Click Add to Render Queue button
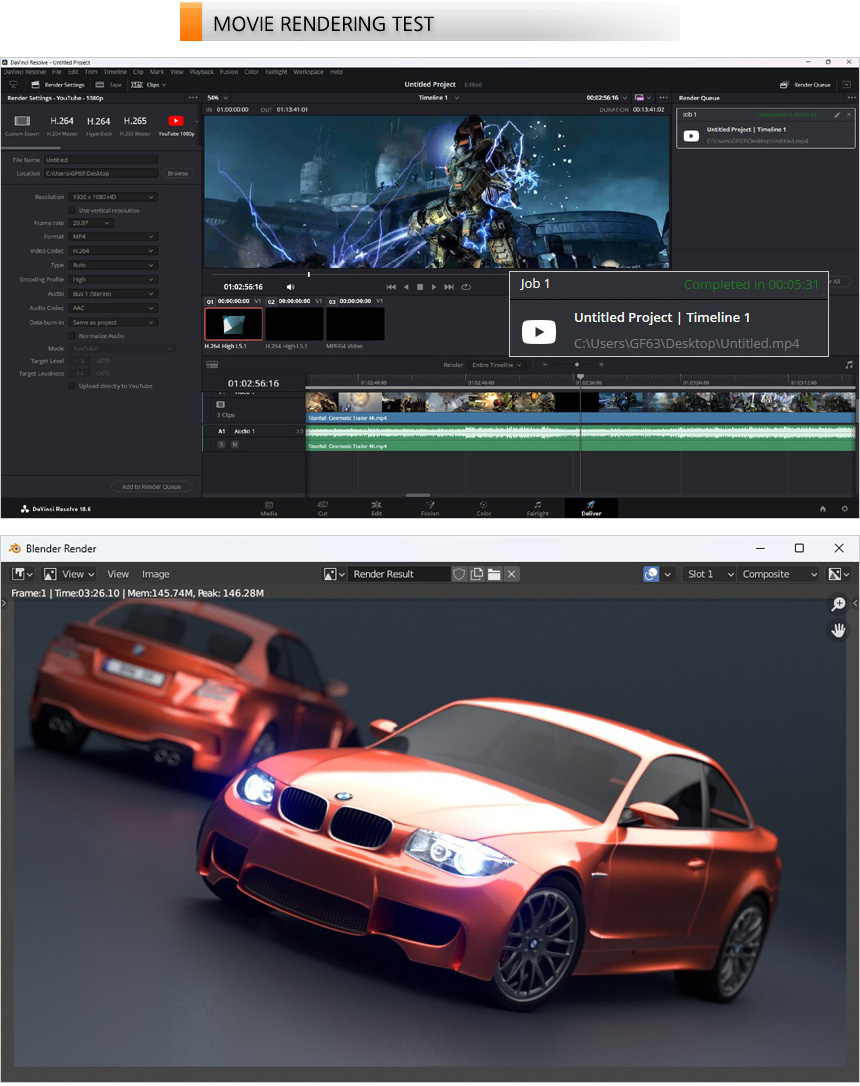860x1086 pixels. [151, 487]
